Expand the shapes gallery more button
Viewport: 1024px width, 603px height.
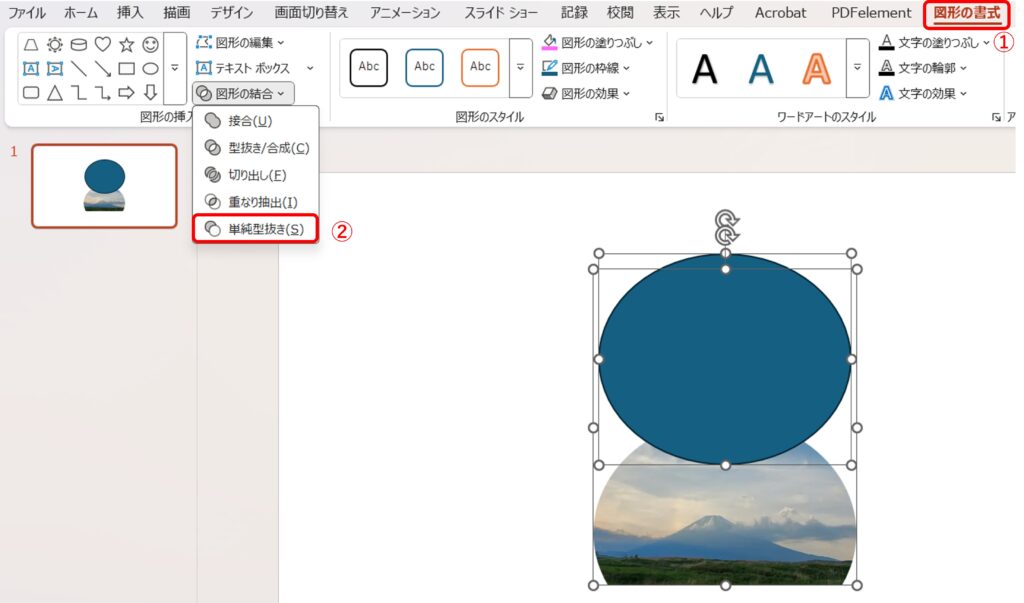point(175,68)
